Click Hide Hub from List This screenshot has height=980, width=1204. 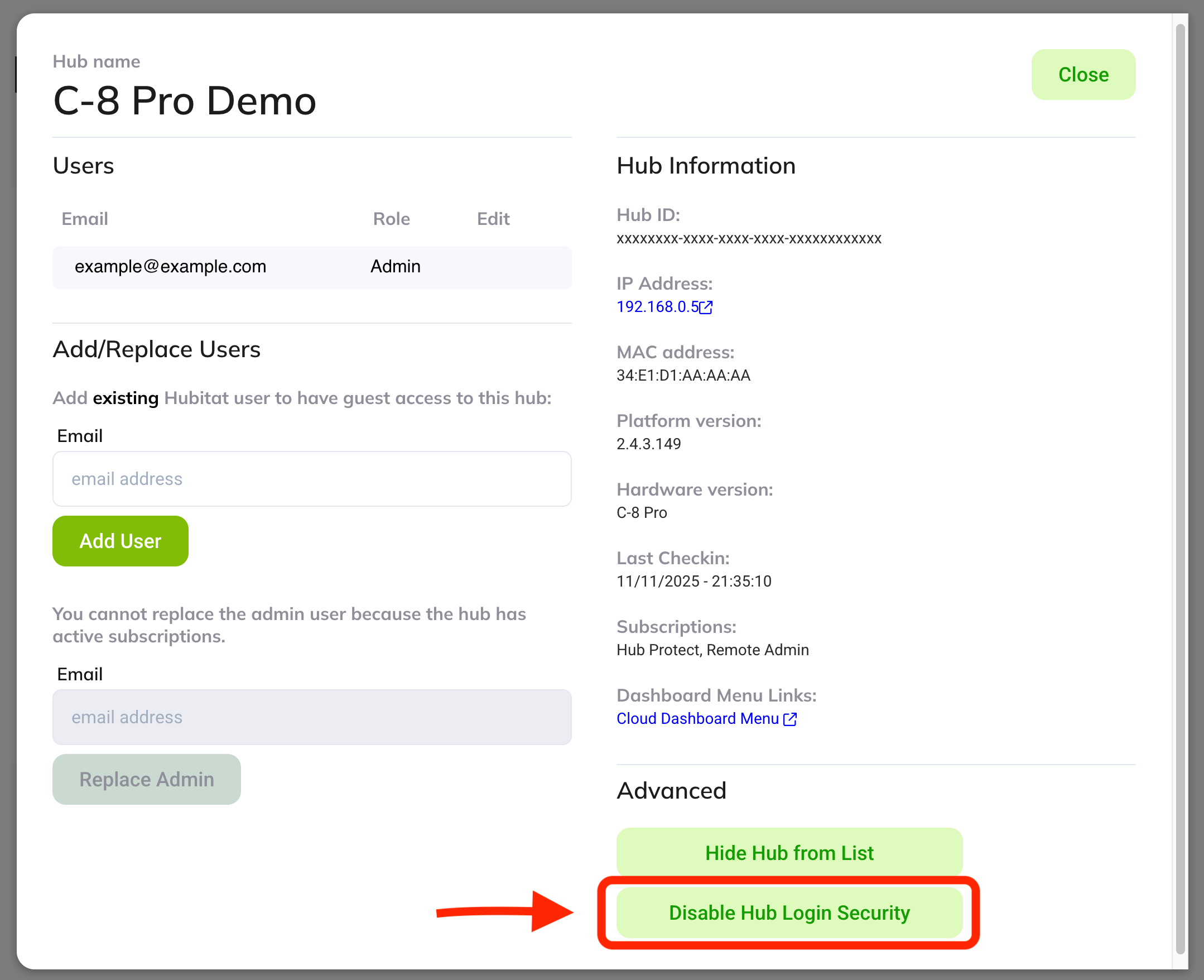[789, 852]
